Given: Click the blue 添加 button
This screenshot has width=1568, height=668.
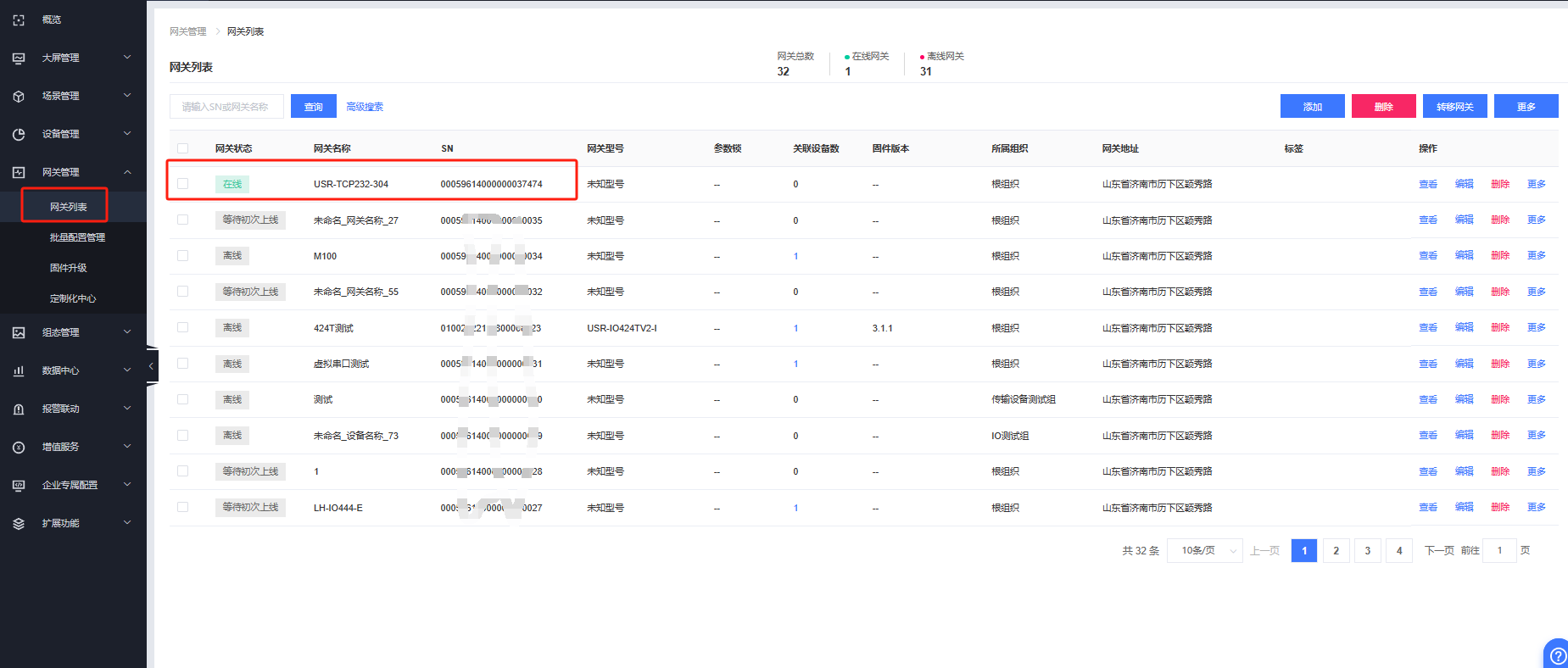Looking at the screenshot, I should (x=1312, y=107).
